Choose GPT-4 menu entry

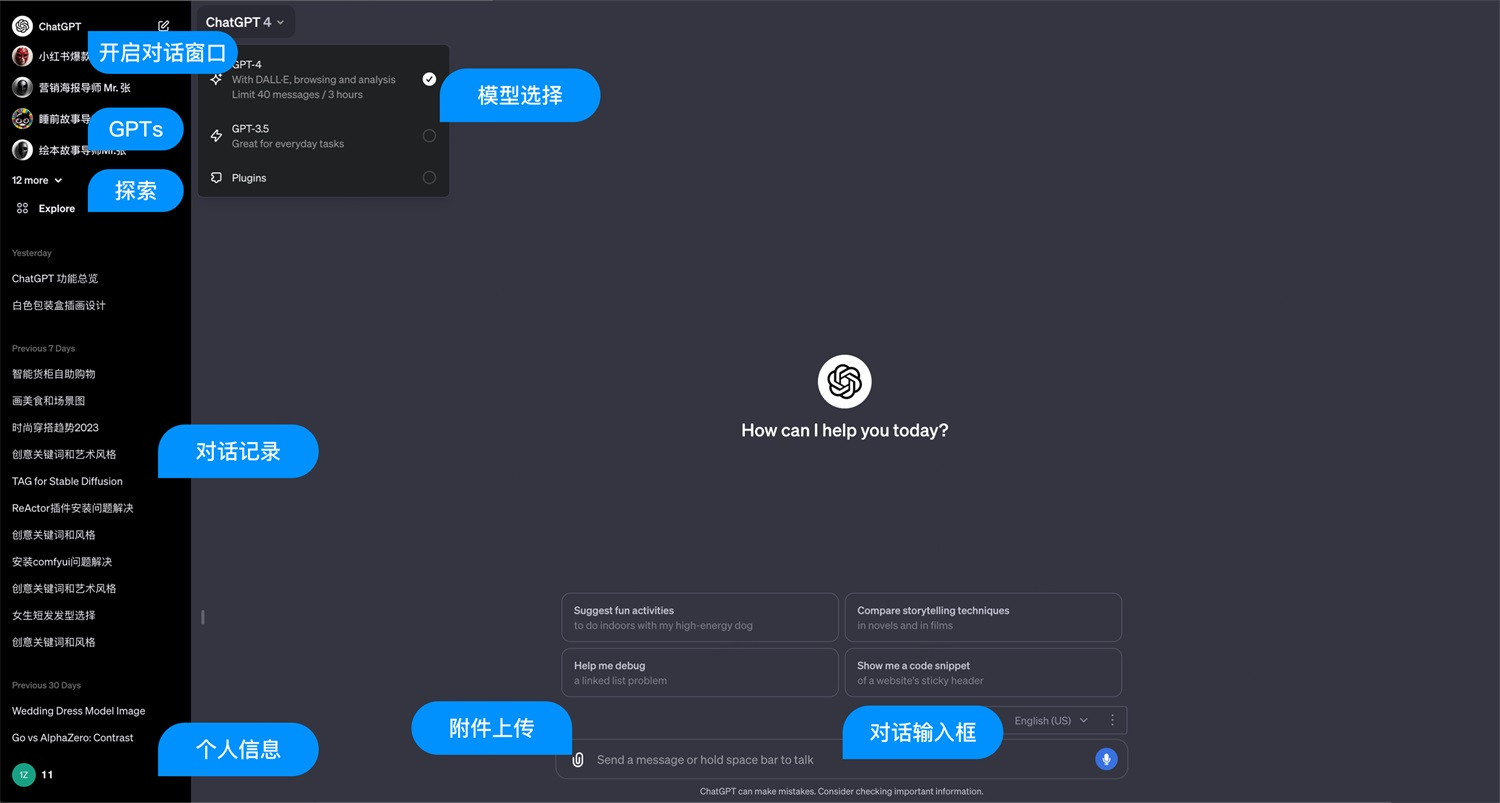click(323, 79)
